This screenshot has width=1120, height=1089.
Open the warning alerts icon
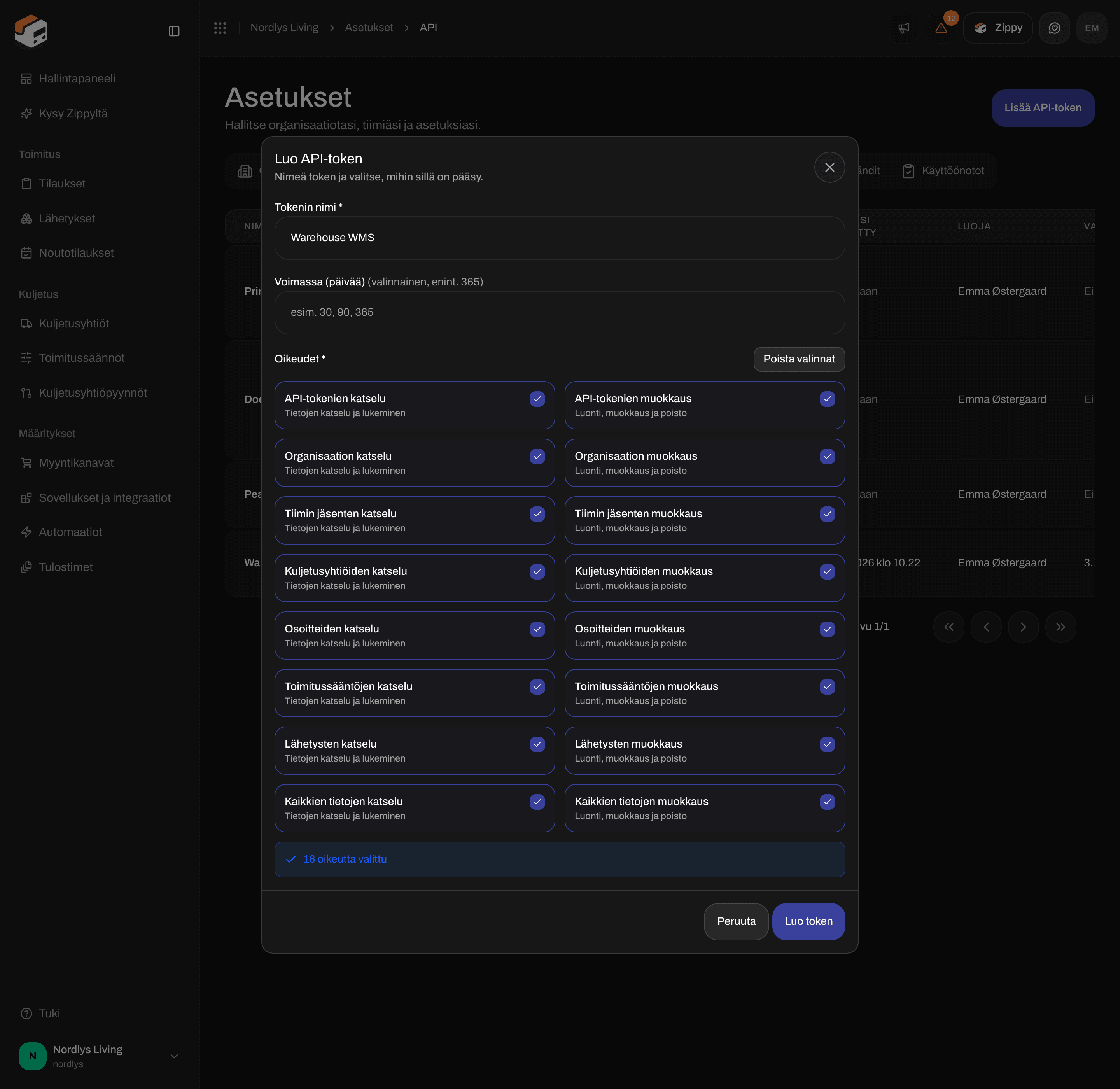coord(941,28)
